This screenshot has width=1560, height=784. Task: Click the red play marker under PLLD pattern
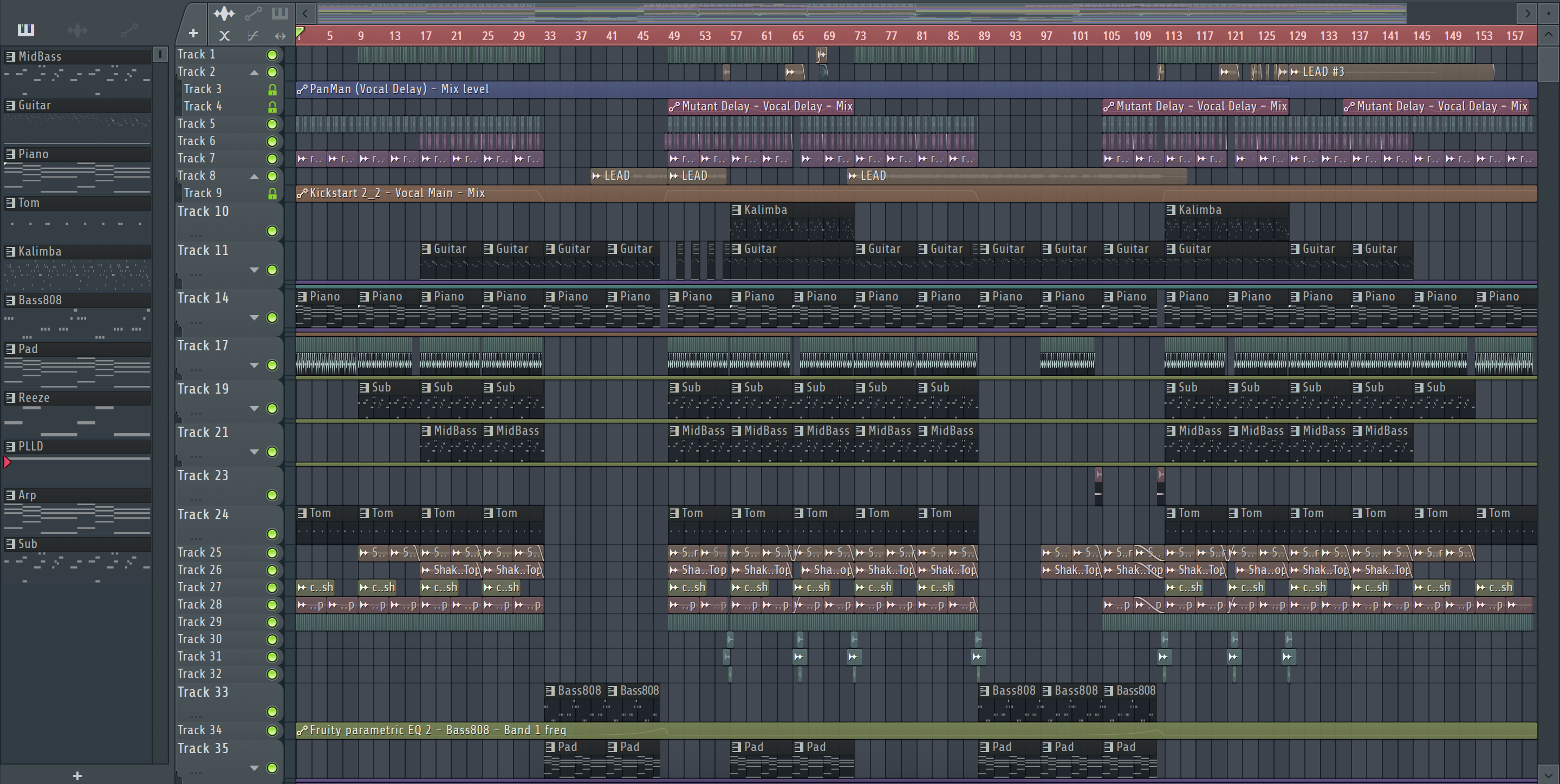tap(6, 462)
